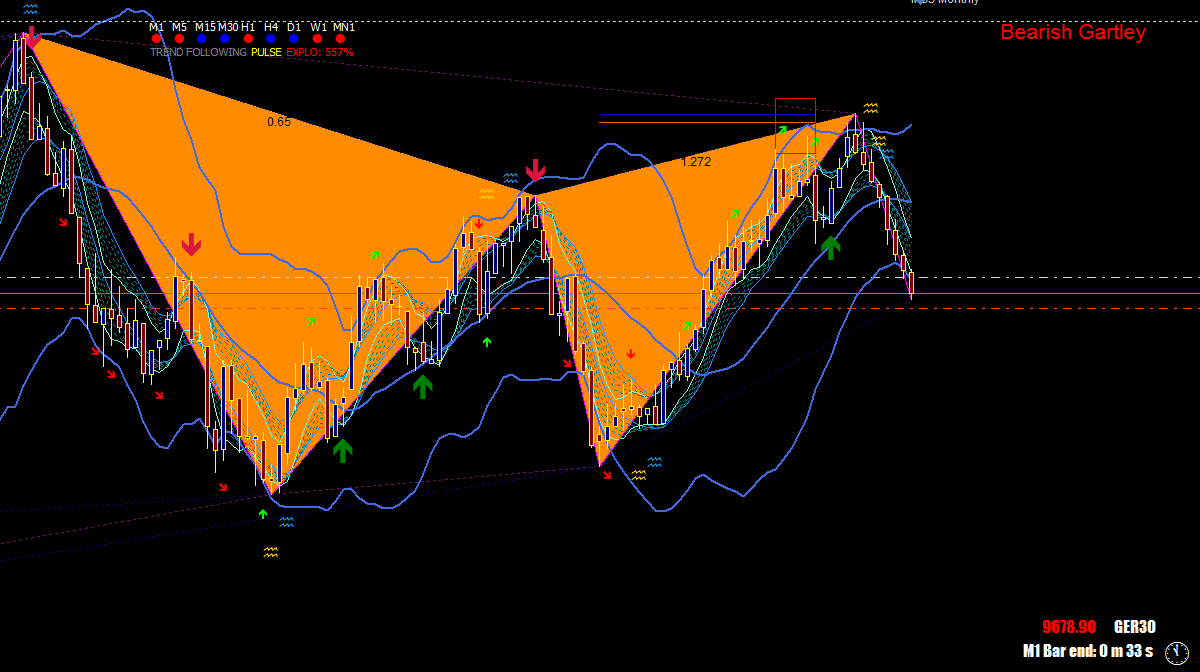Click the MN1 timeframe label
The height and width of the screenshot is (672, 1200).
coord(344,27)
